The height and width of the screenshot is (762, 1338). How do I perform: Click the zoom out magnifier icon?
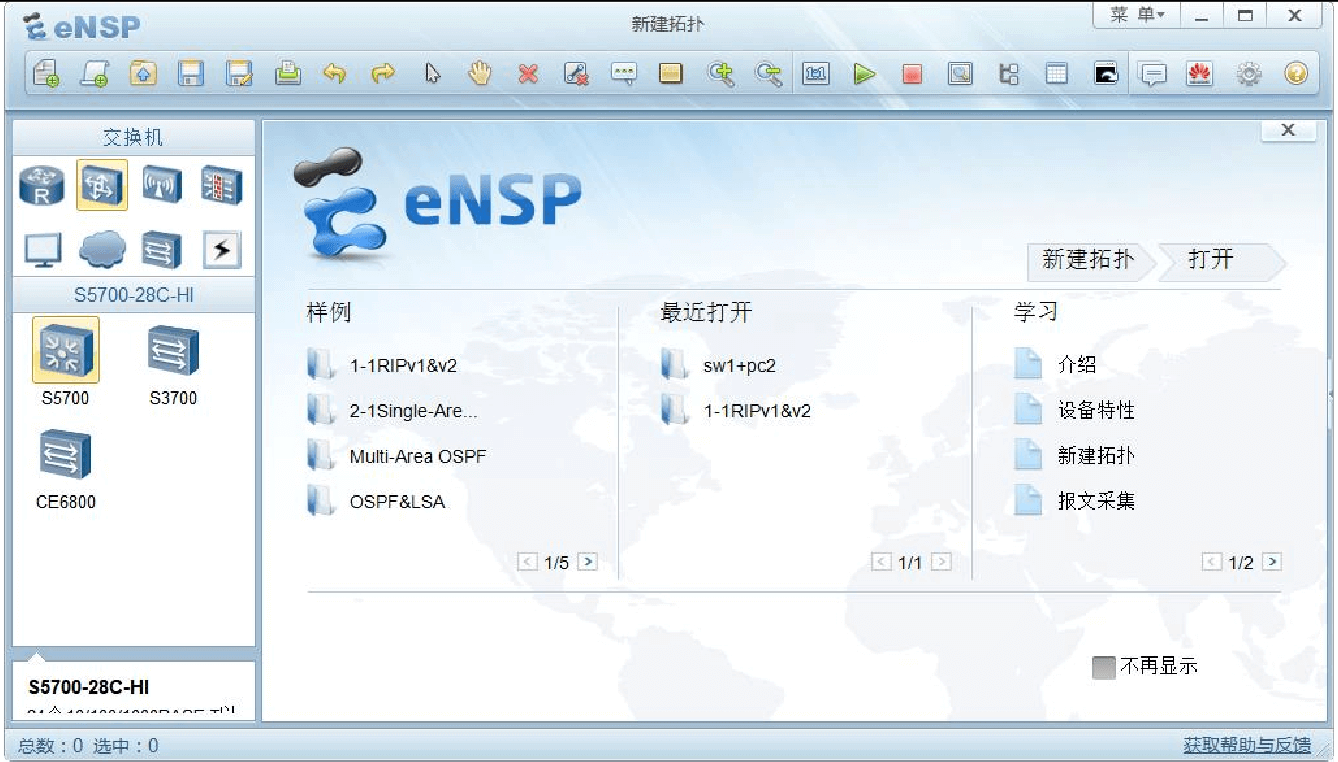[x=768, y=74]
